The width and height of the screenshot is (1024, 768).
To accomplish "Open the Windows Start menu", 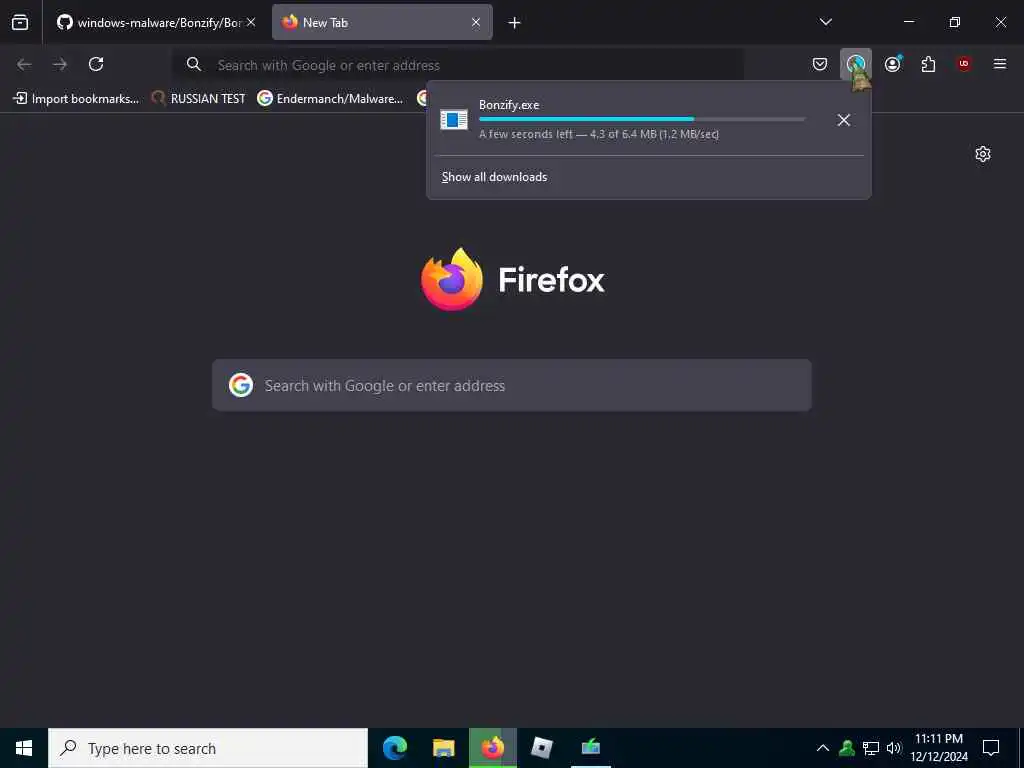I will [x=24, y=748].
